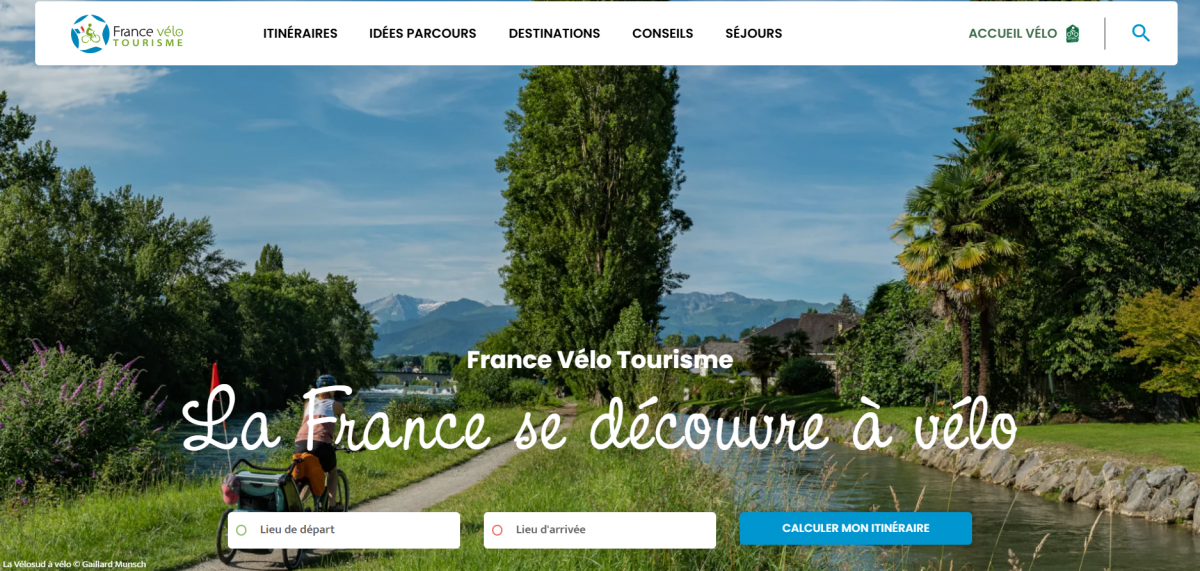
Task: Open the Conseils menu
Action: (662, 33)
